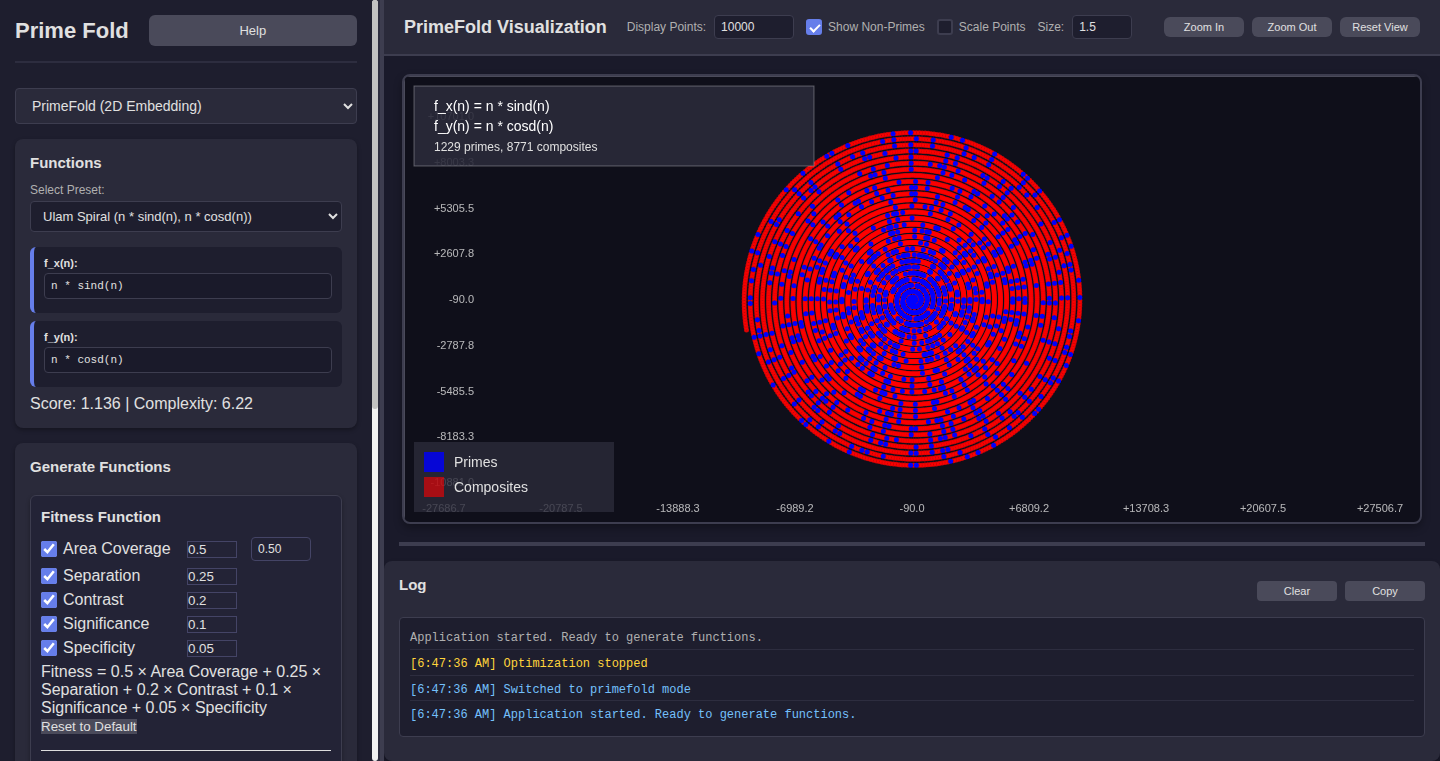
Task: Click the spiral plot center in the visualization
Action: pyautogui.click(x=912, y=298)
